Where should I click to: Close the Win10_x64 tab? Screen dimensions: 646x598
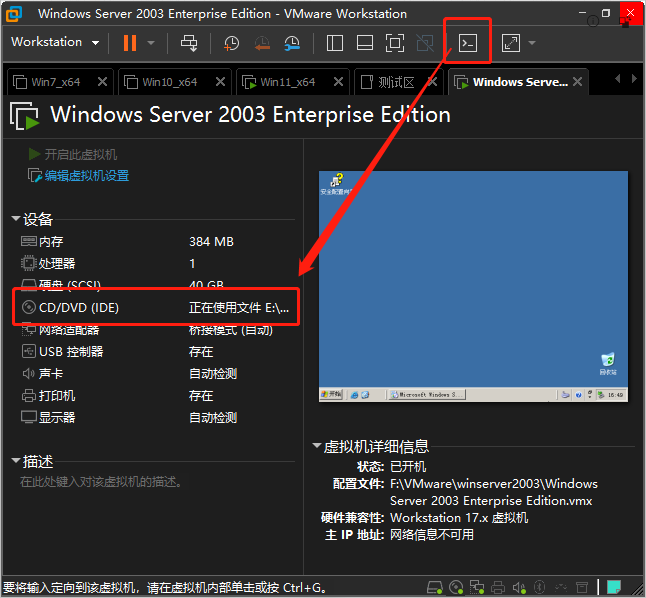[220, 82]
